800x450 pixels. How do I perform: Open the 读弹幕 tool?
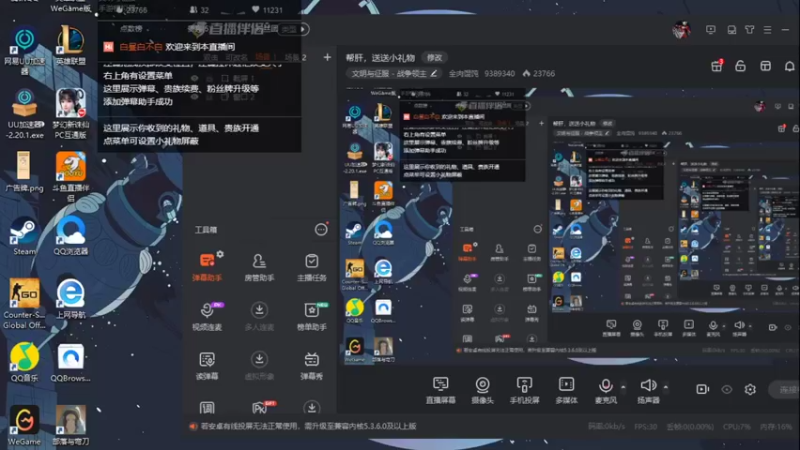207,366
